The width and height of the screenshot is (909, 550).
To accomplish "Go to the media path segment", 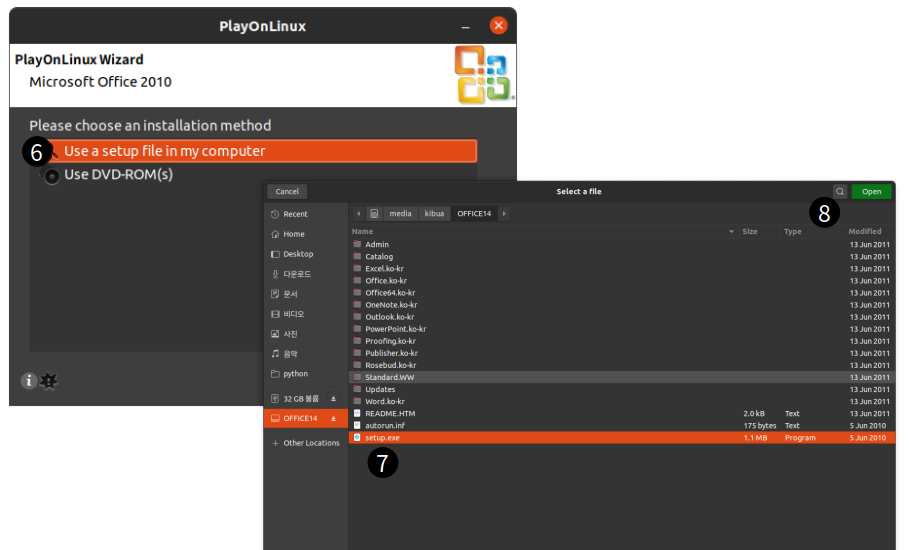I will [400, 214].
